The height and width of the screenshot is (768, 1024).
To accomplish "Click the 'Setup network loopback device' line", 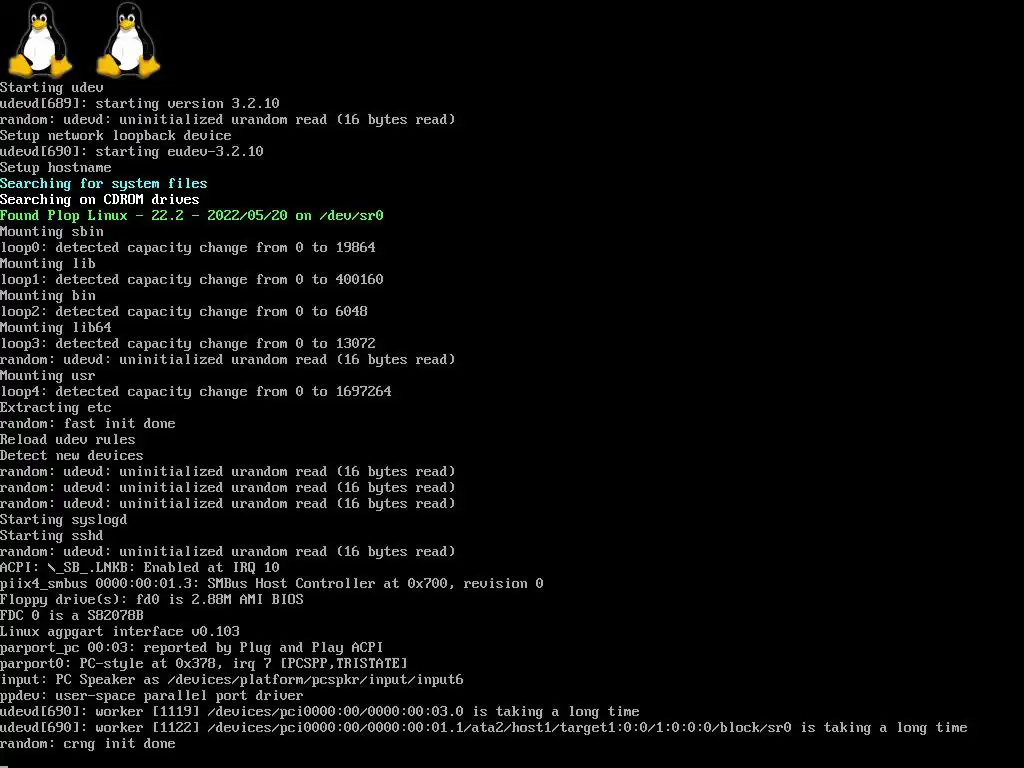I will click(116, 135).
